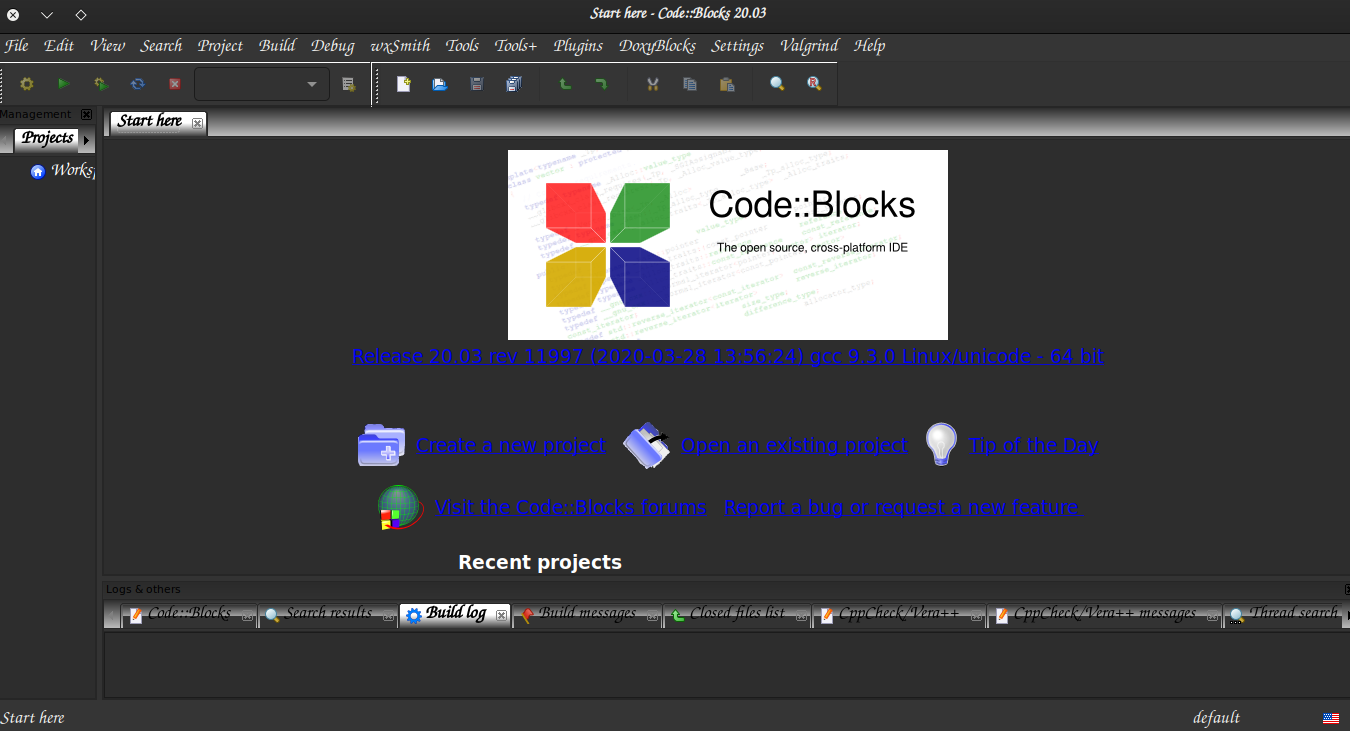Click the blue Rebuild icon

click(x=138, y=85)
